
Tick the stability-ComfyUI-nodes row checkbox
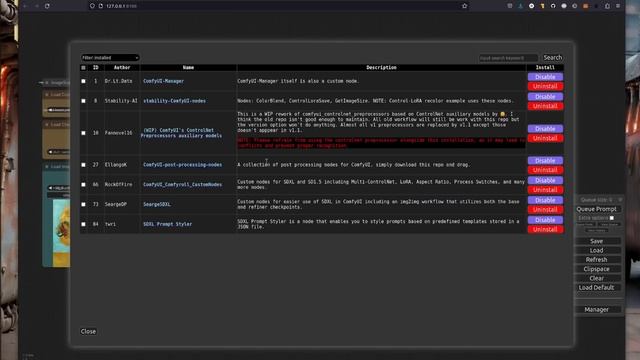pos(83,101)
